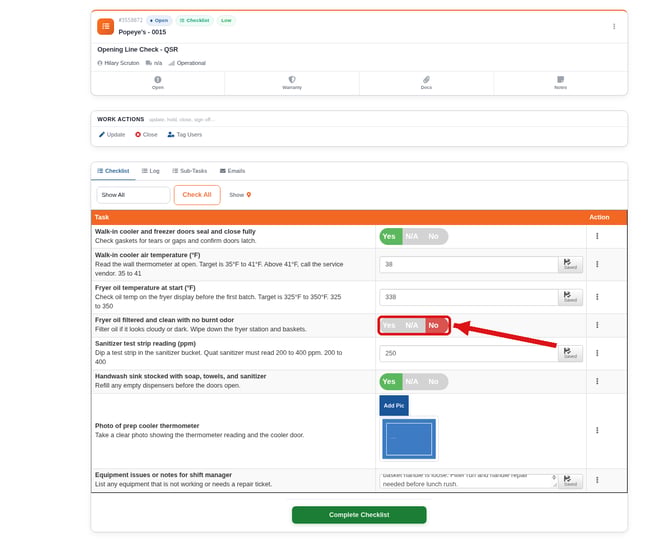Screen dimensions: 670x540
Task: Open action menu for handwash sink row
Action: 597,382
